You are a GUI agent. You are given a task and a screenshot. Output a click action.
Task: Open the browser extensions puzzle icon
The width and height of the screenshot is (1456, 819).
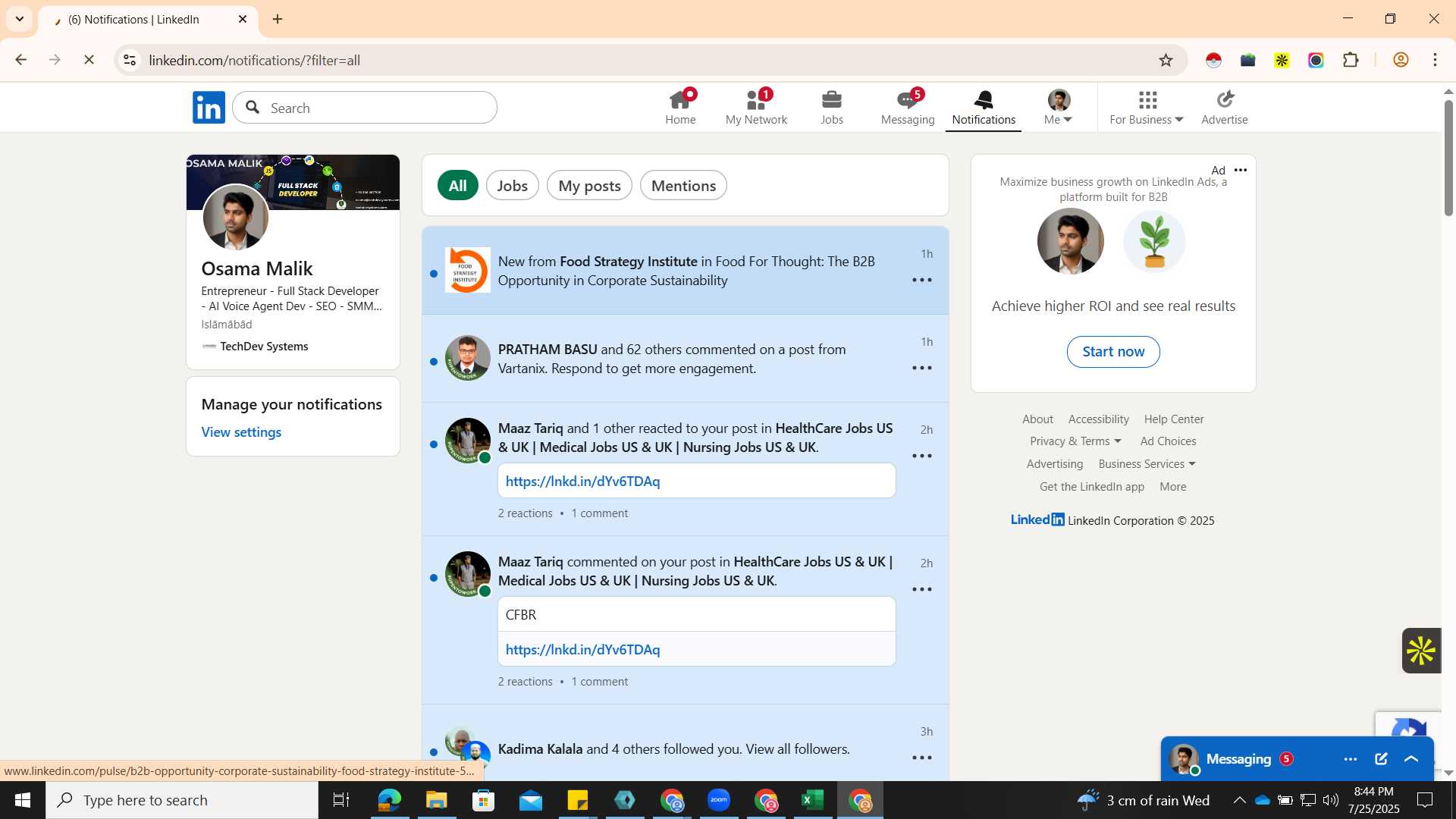[x=1351, y=60]
